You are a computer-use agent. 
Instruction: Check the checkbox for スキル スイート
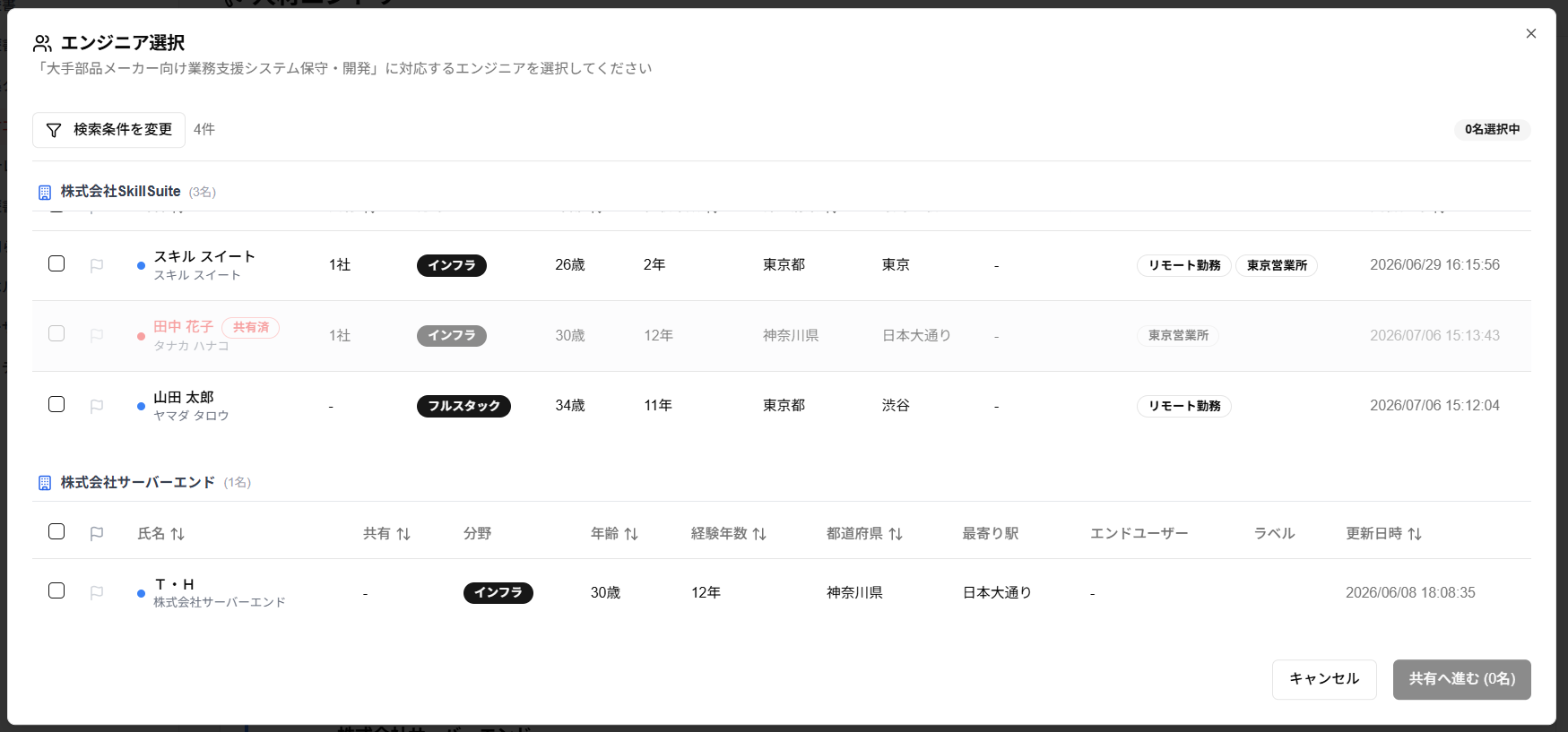[x=56, y=263]
